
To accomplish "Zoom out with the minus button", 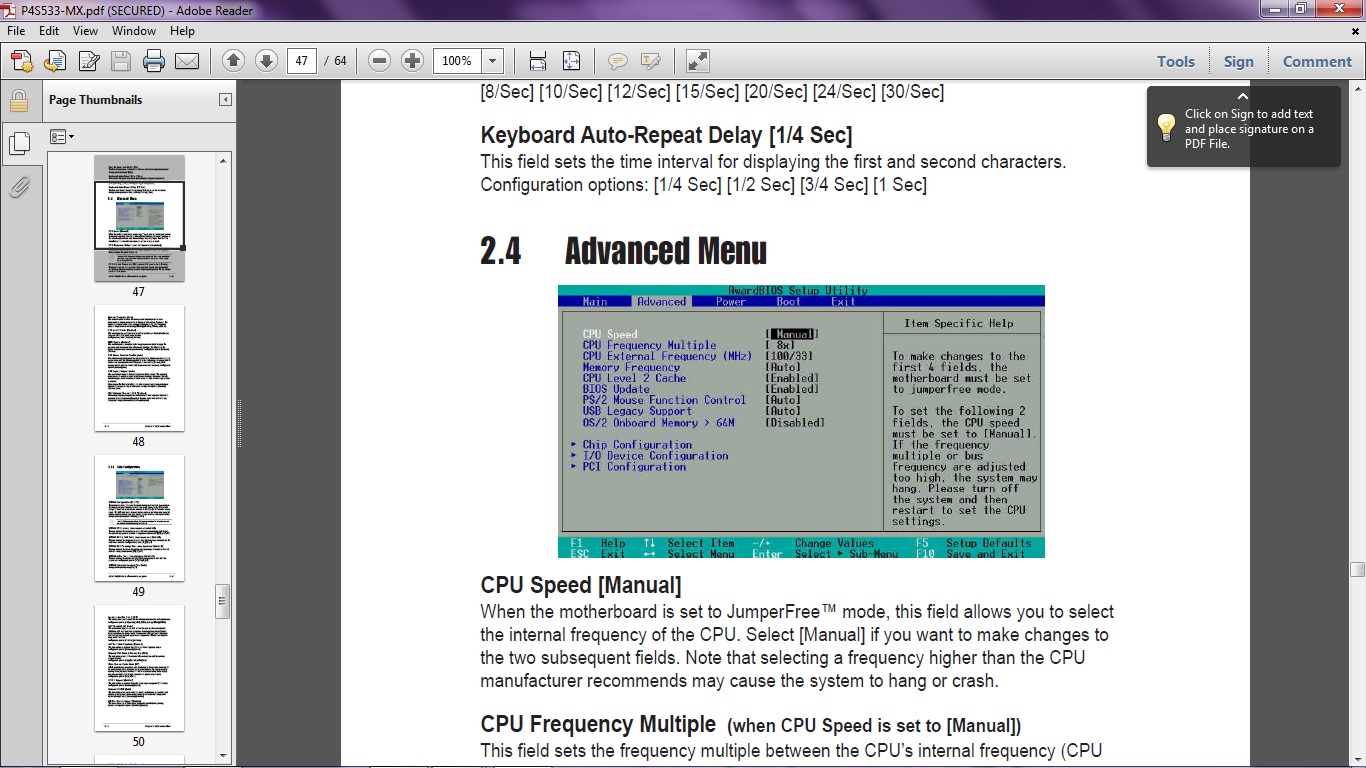I will pos(379,61).
